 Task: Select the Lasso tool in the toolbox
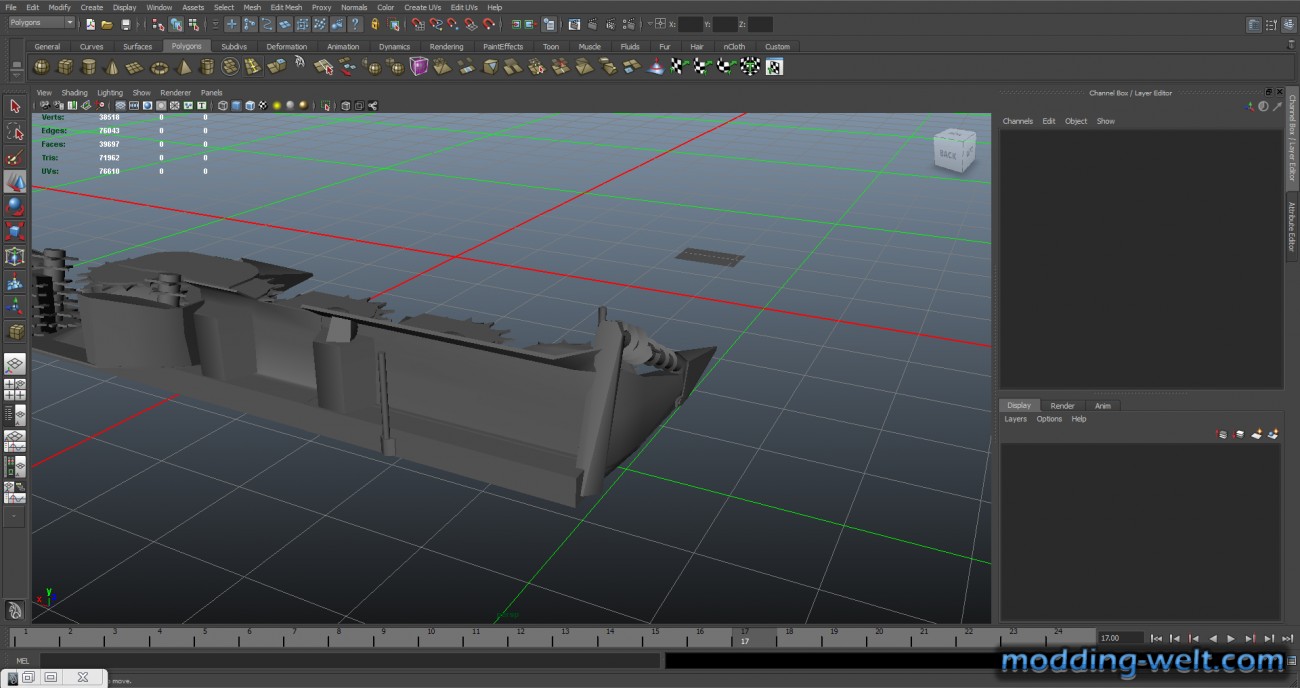pos(15,131)
